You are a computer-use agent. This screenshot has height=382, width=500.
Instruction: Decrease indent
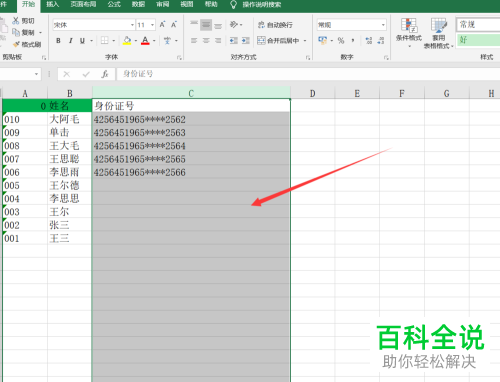234,41
